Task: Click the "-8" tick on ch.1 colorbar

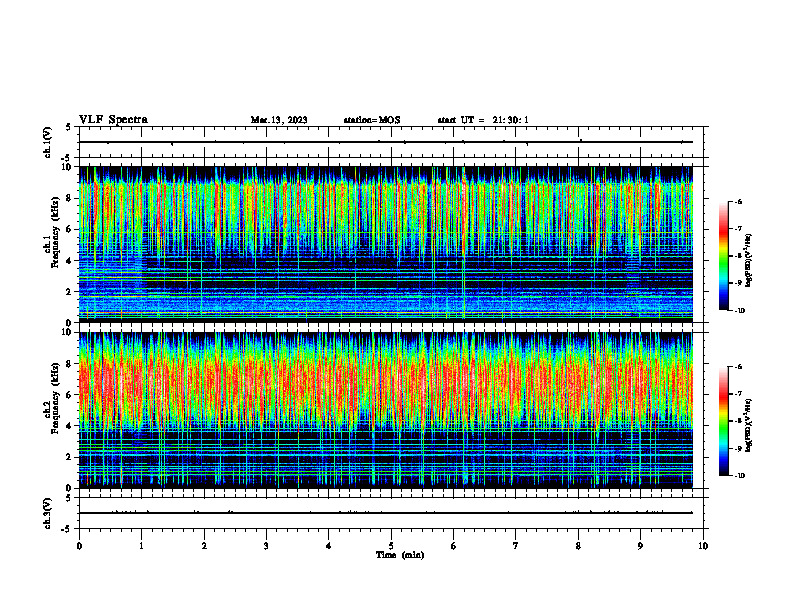Action: pos(738,256)
